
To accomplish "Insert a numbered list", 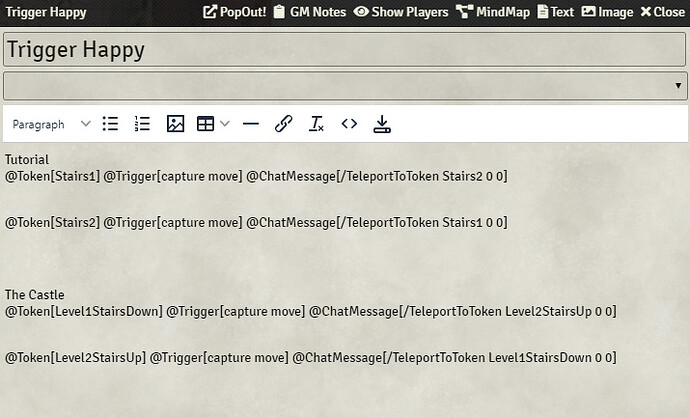I will coord(142,124).
